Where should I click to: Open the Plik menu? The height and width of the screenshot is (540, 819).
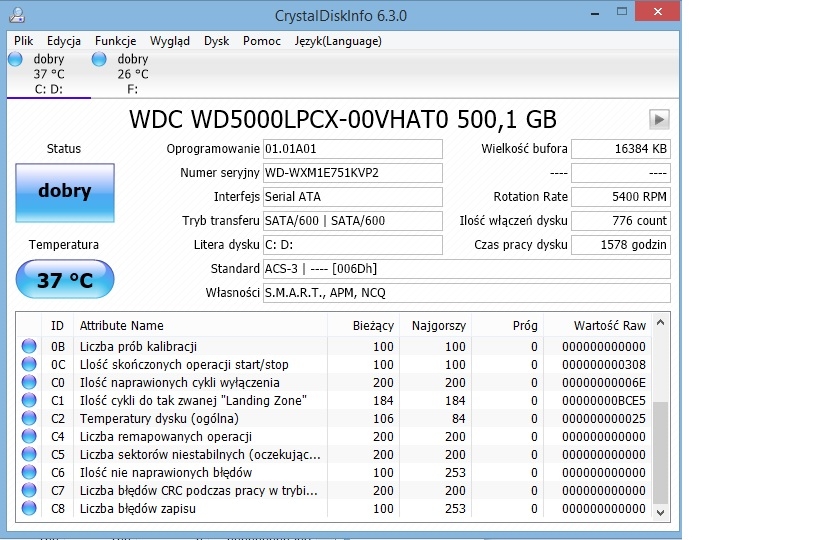[24, 41]
